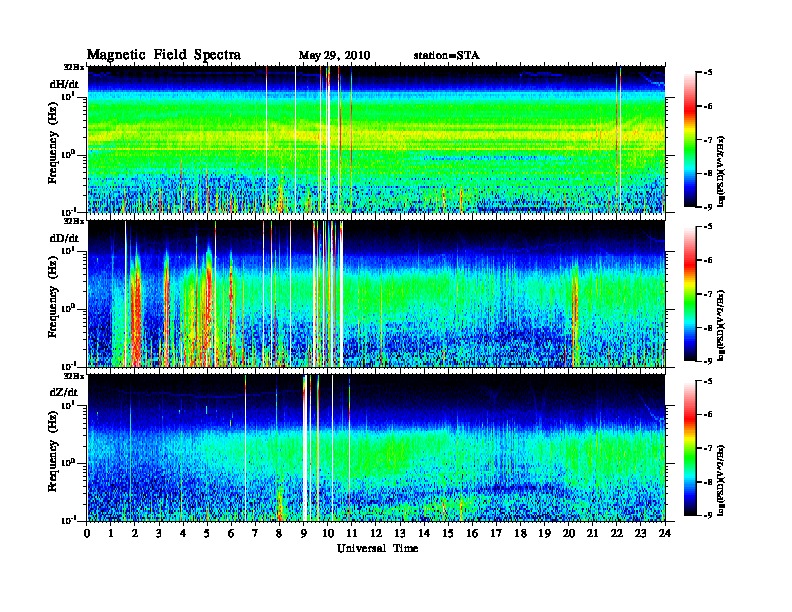
Task: Click hour tick label "16" on time axis
Action: pos(472,533)
